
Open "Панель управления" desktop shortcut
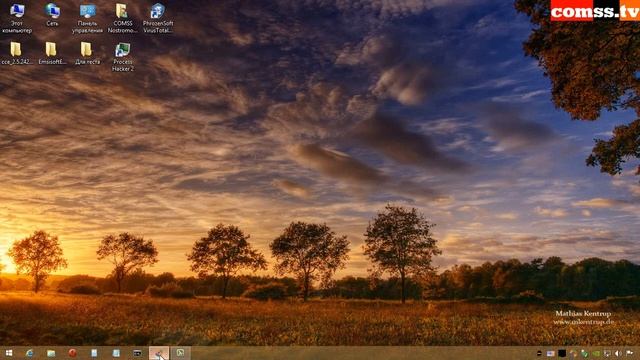click(x=87, y=18)
